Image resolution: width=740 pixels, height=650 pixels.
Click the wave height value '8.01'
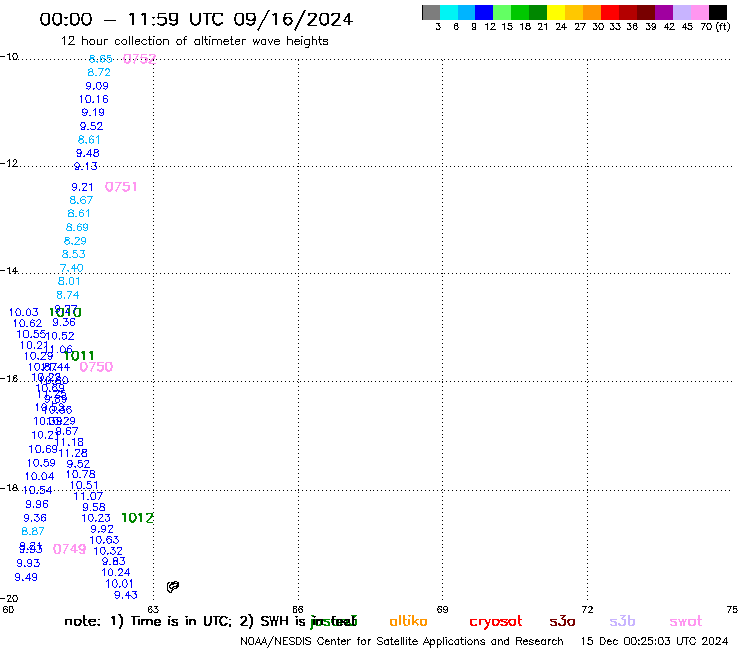click(x=69, y=281)
